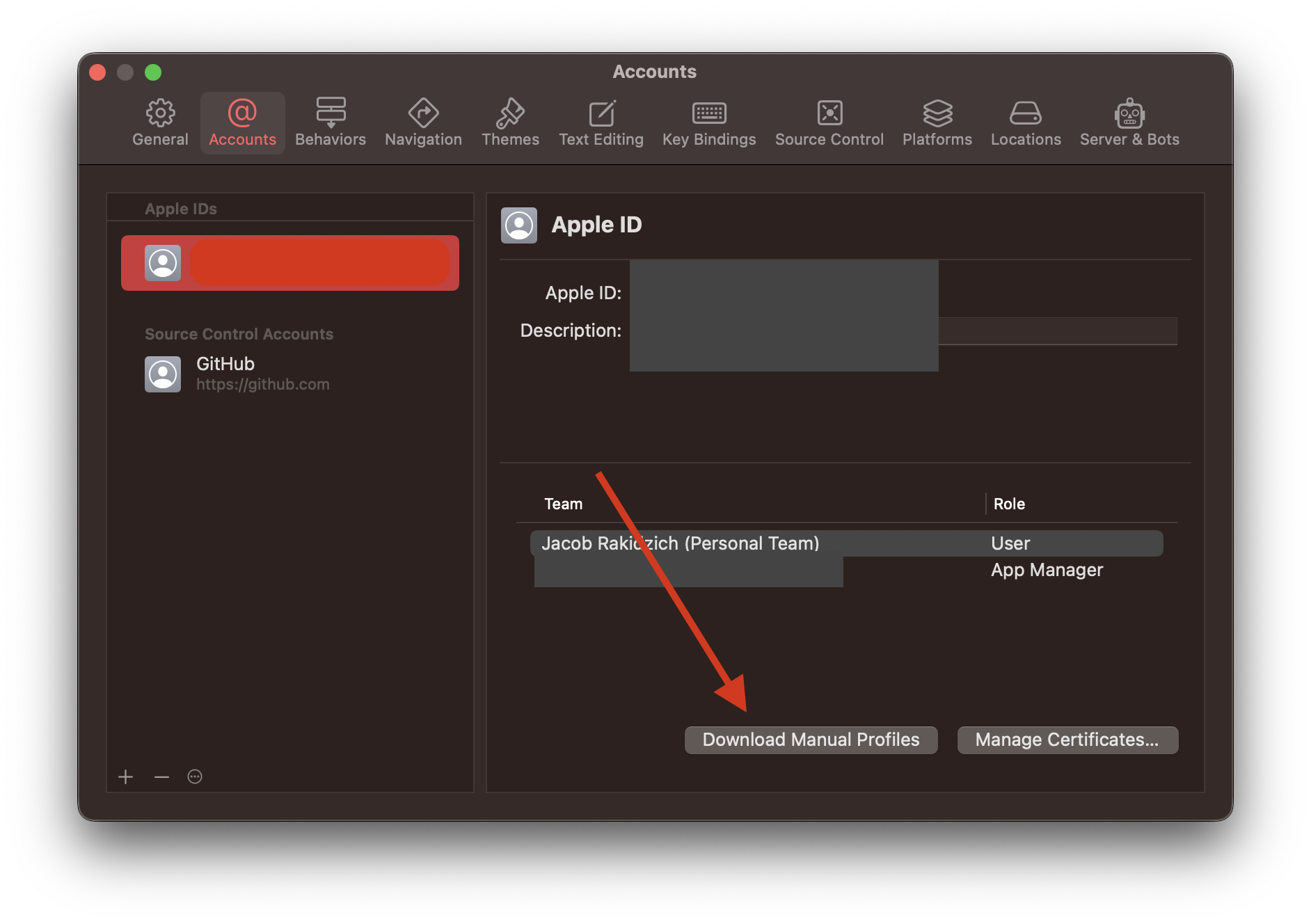Screen dimensions: 1311x924
Task: Open the General preferences gear icon
Action: (160, 113)
